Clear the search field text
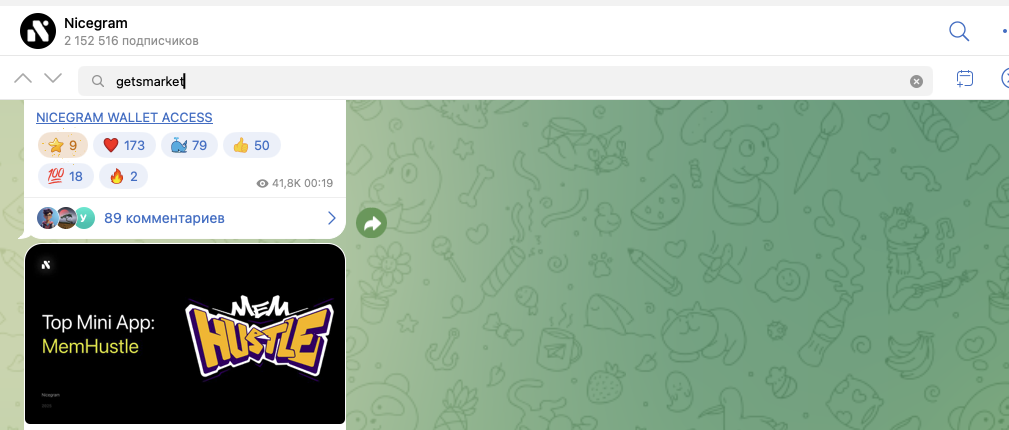The image size is (1009, 430). pyautogui.click(x=916, y=81)
